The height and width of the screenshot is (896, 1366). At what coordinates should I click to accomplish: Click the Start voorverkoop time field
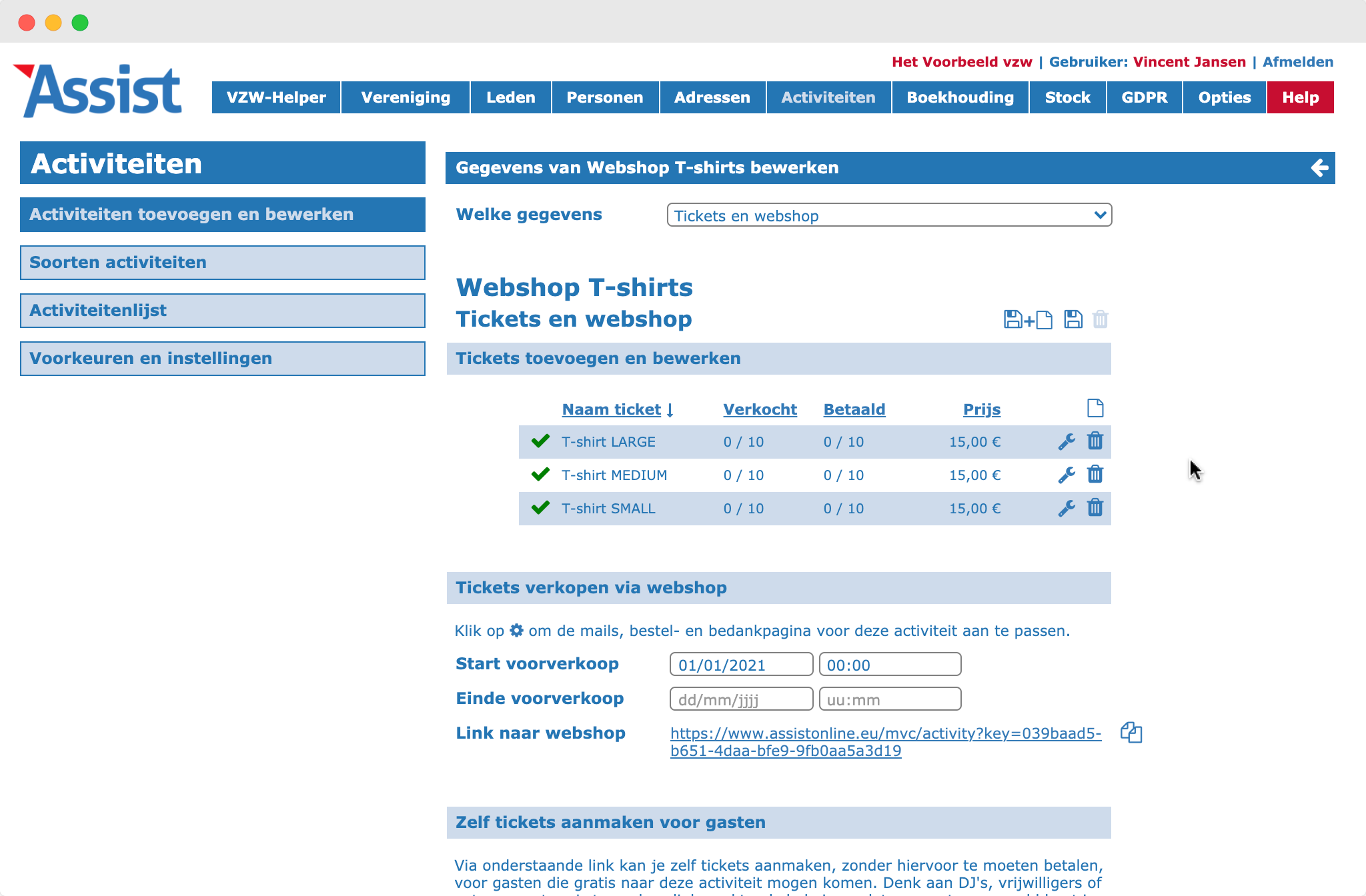pos(890,665)
